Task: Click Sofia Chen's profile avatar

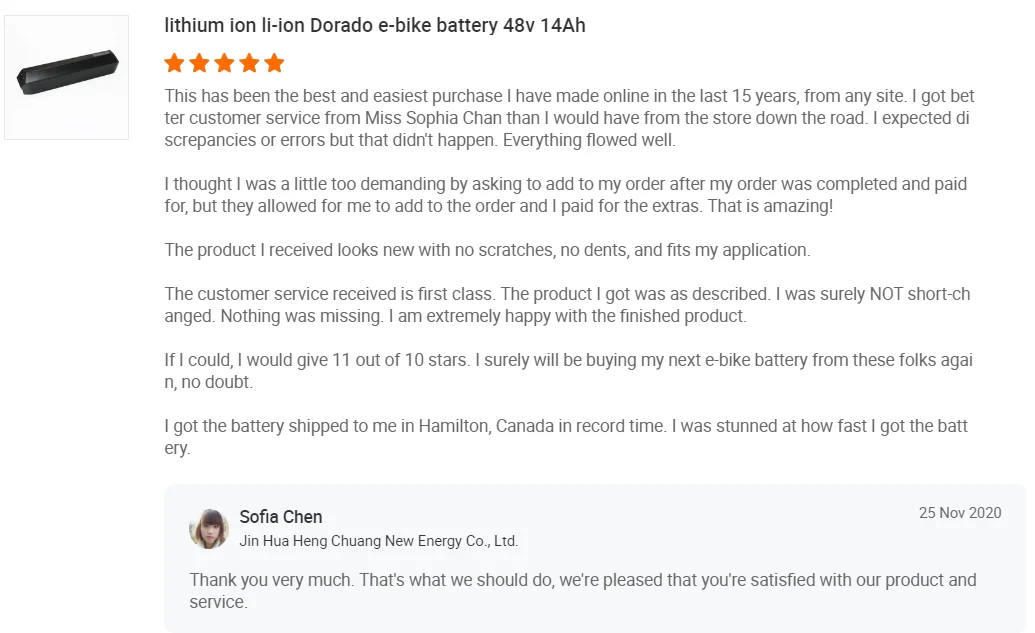Action: pos(209,529)
